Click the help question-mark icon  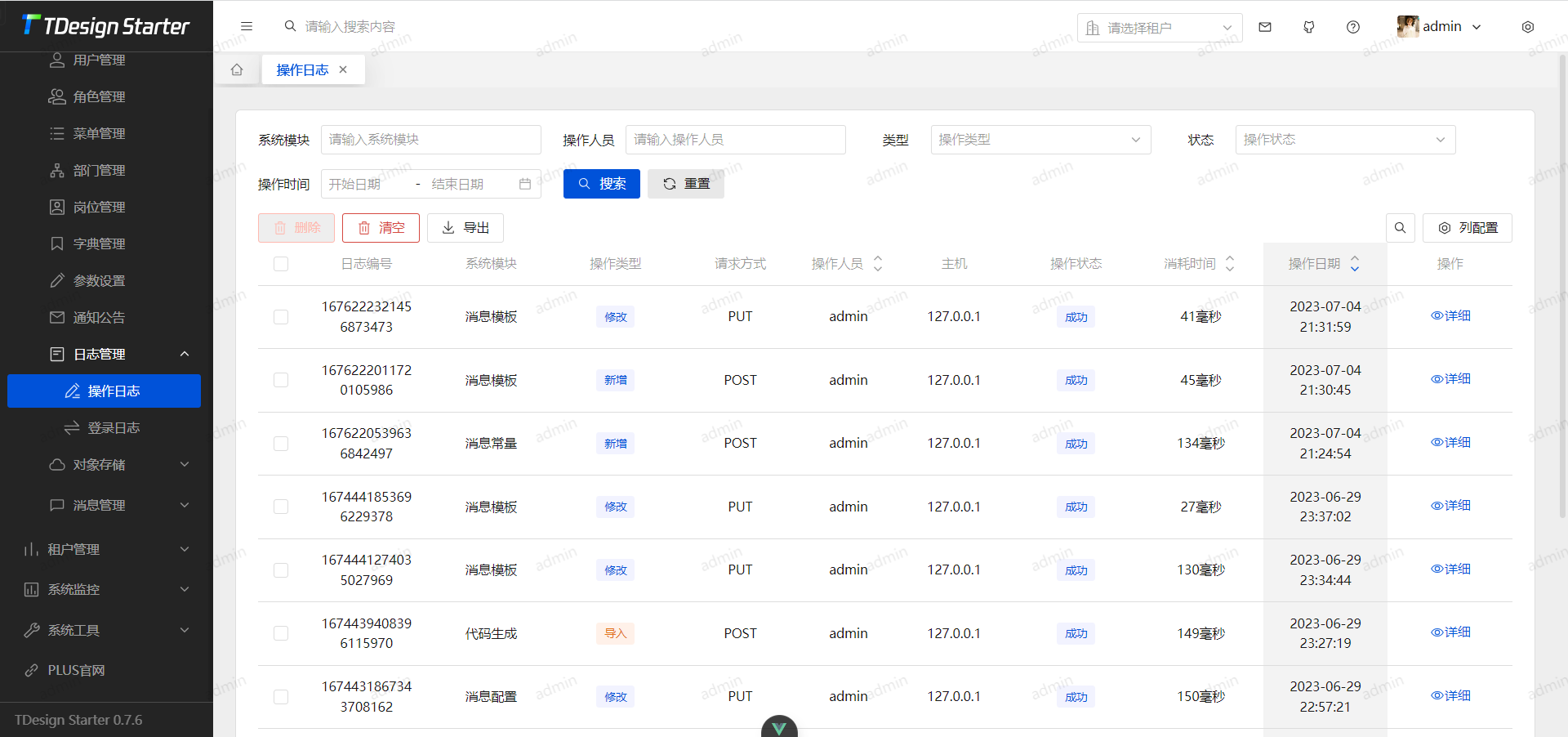pyautogui.click(x=1352, y=26)
